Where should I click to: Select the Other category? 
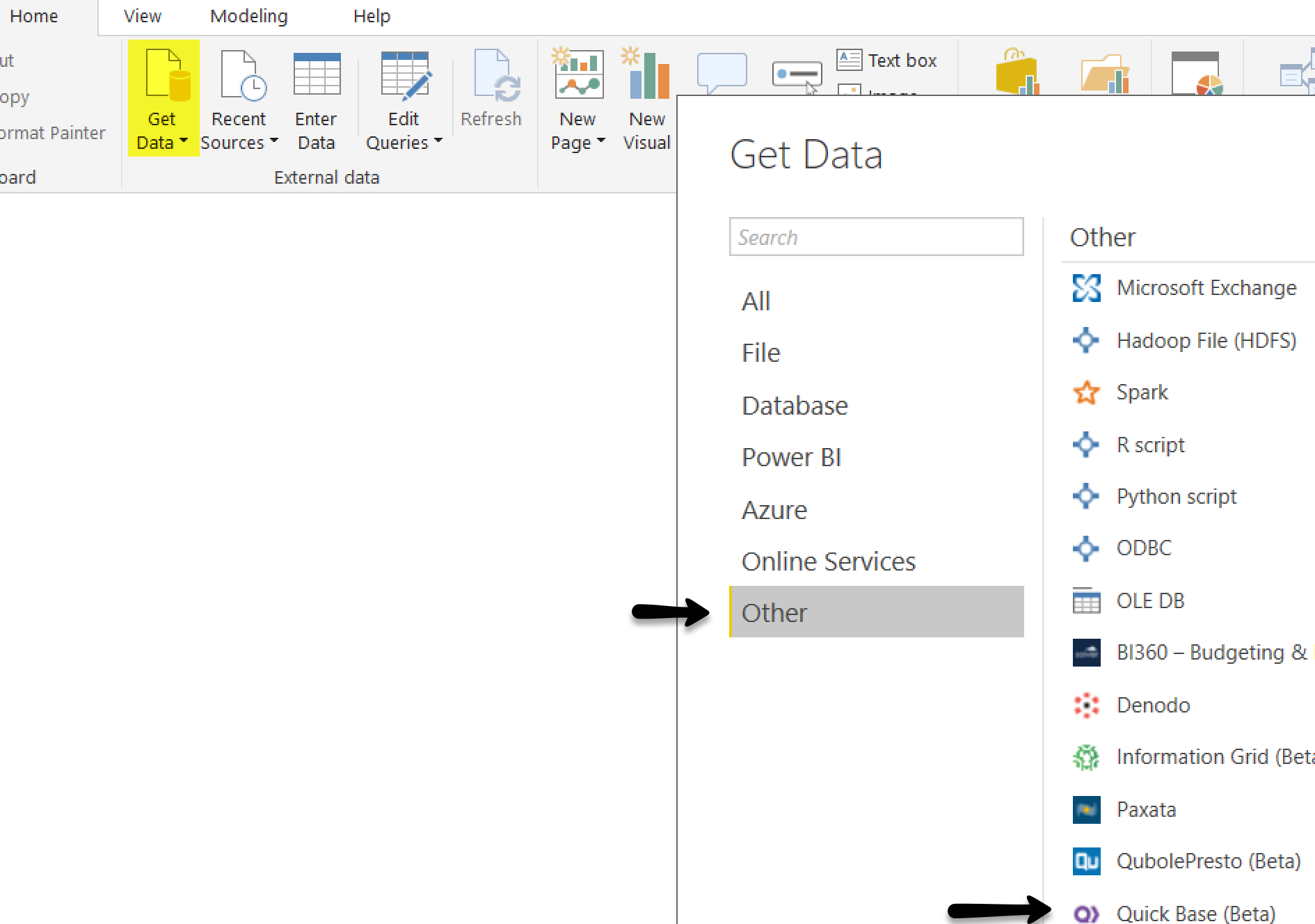(x=876, y=612)
